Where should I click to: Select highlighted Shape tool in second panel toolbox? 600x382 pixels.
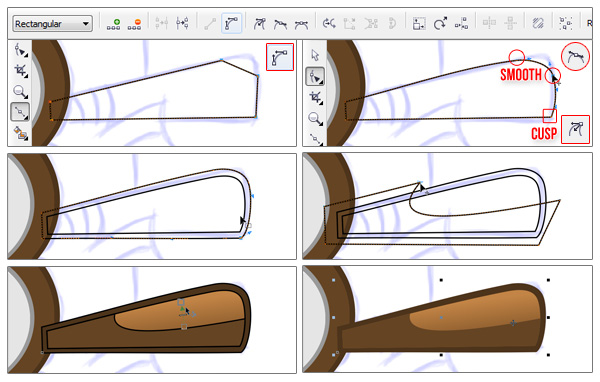315,77
